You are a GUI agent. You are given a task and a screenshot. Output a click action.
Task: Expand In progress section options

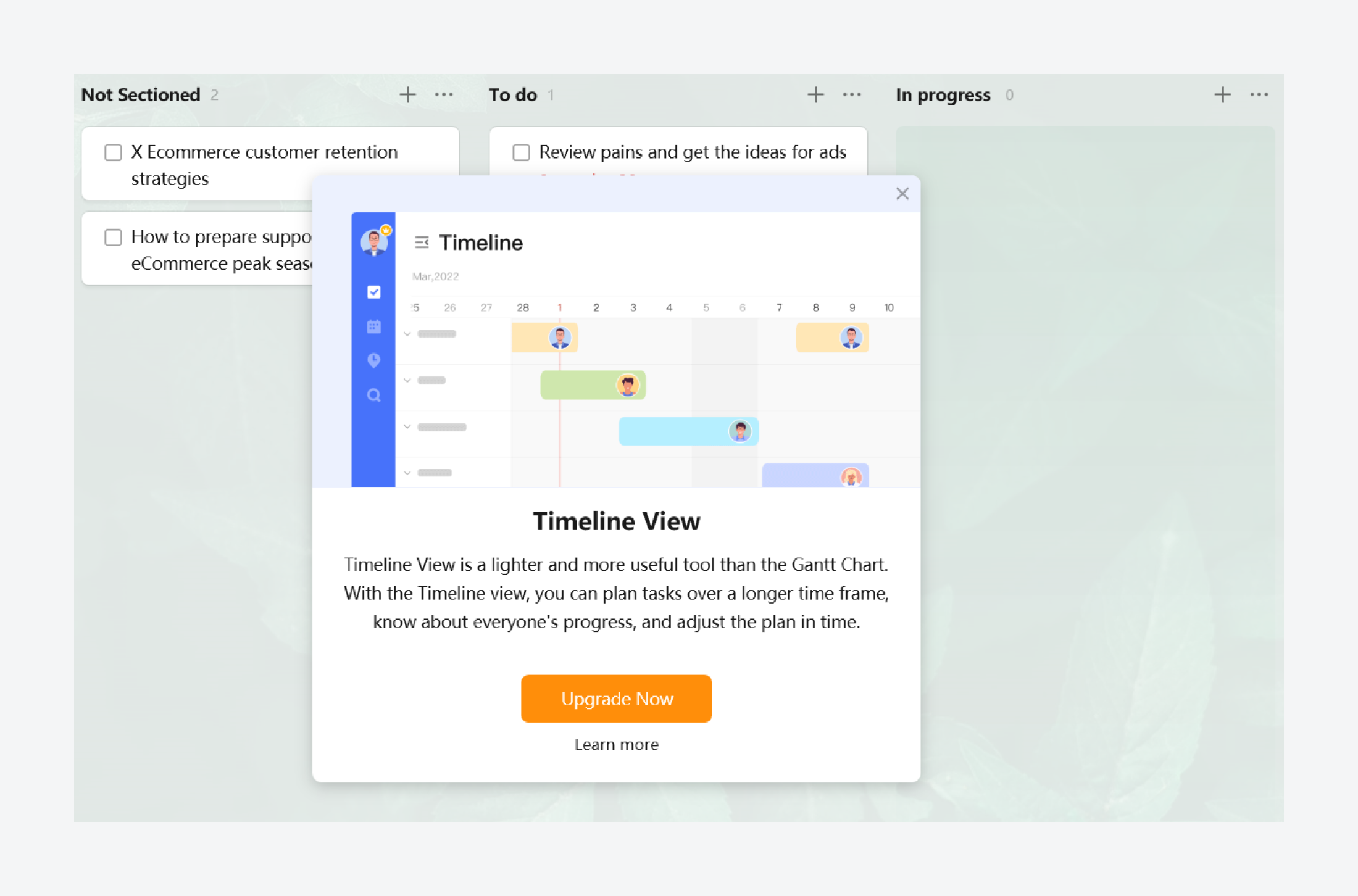coord(1259,95)
